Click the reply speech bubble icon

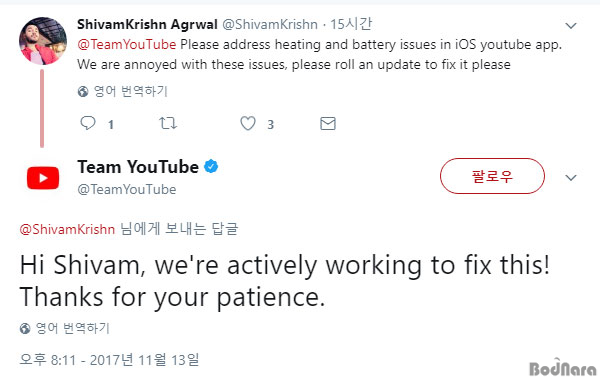[88, 123]
